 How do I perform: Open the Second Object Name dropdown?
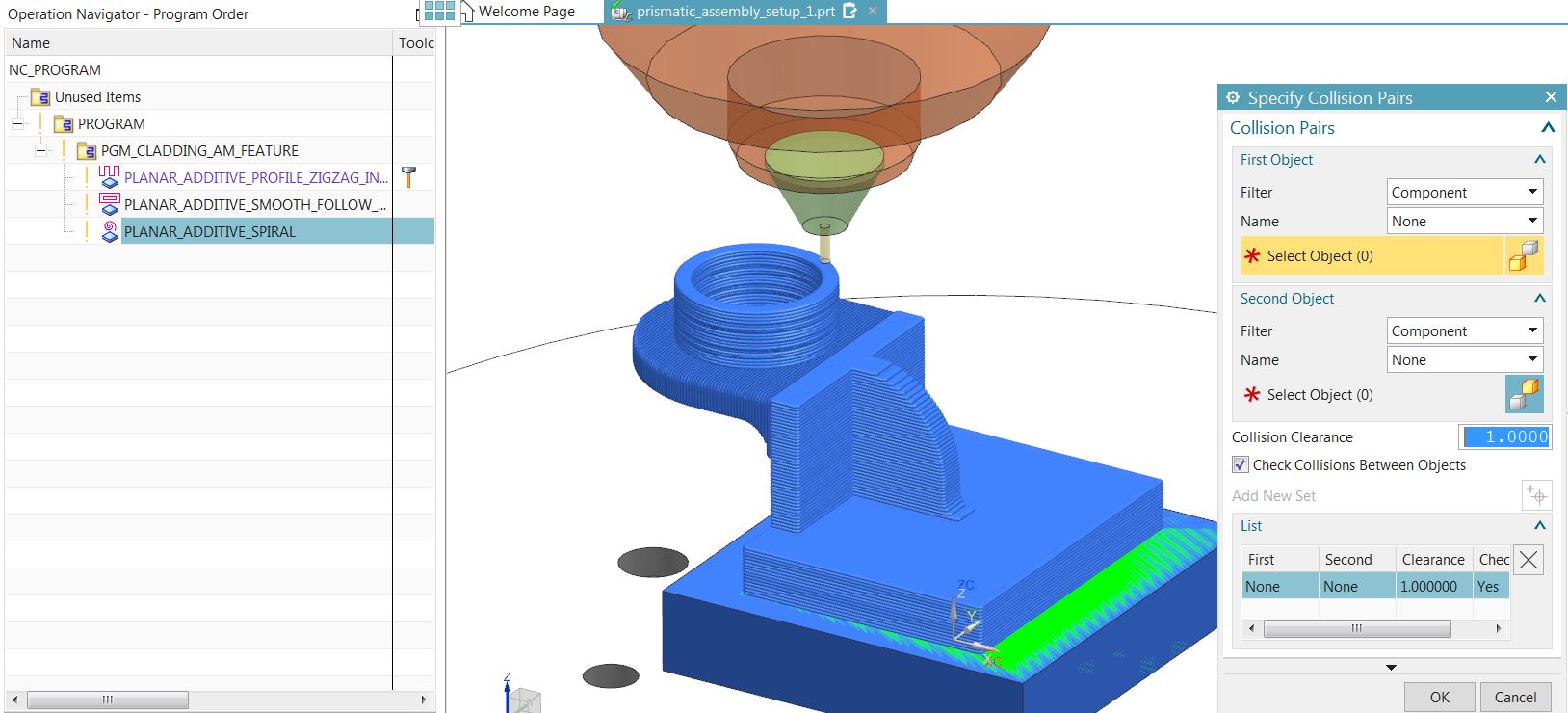[x=1465, y=359]
